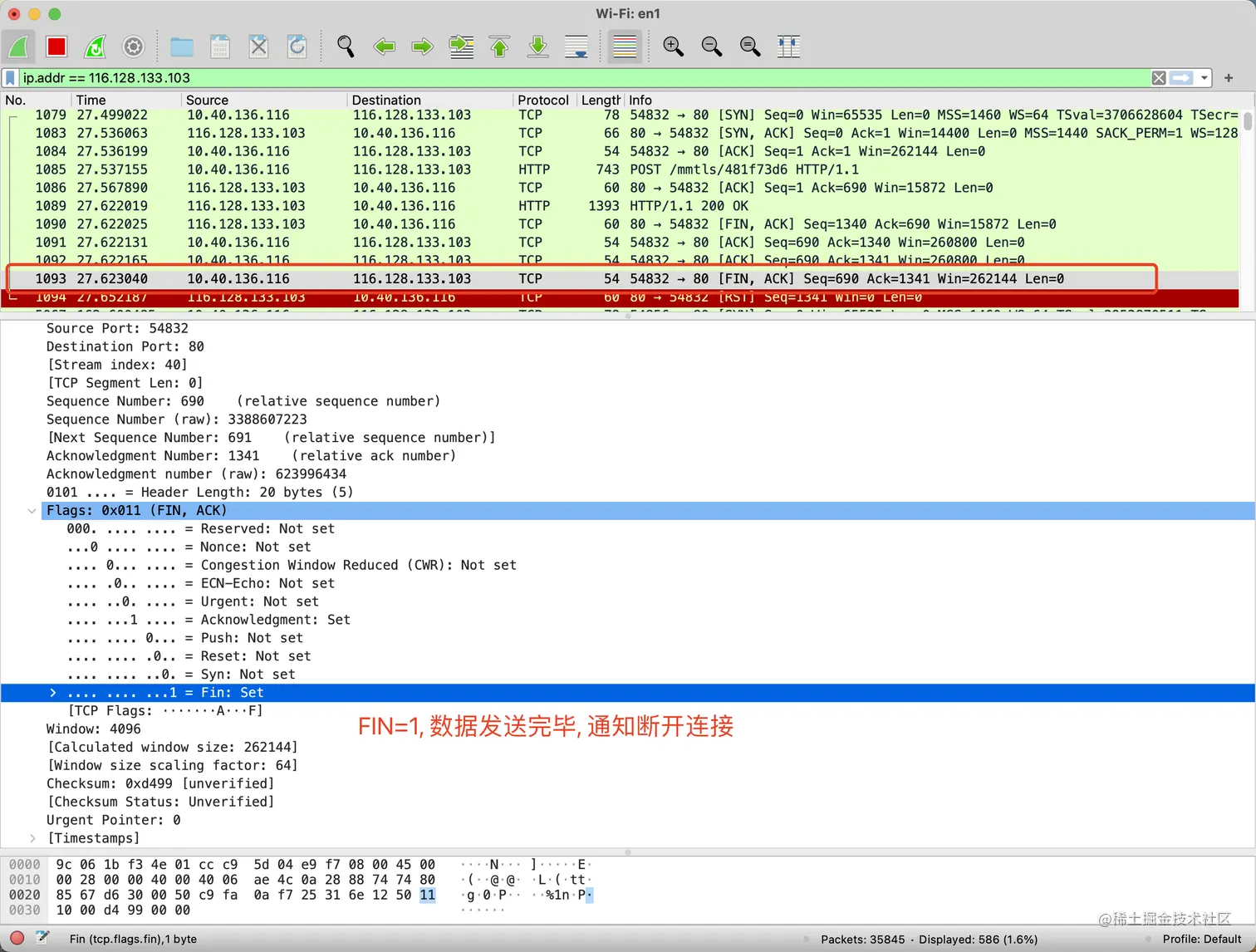Click highlighted hex byte 11
Viewport: 1256px width, 952px height.
click(427, 895)
